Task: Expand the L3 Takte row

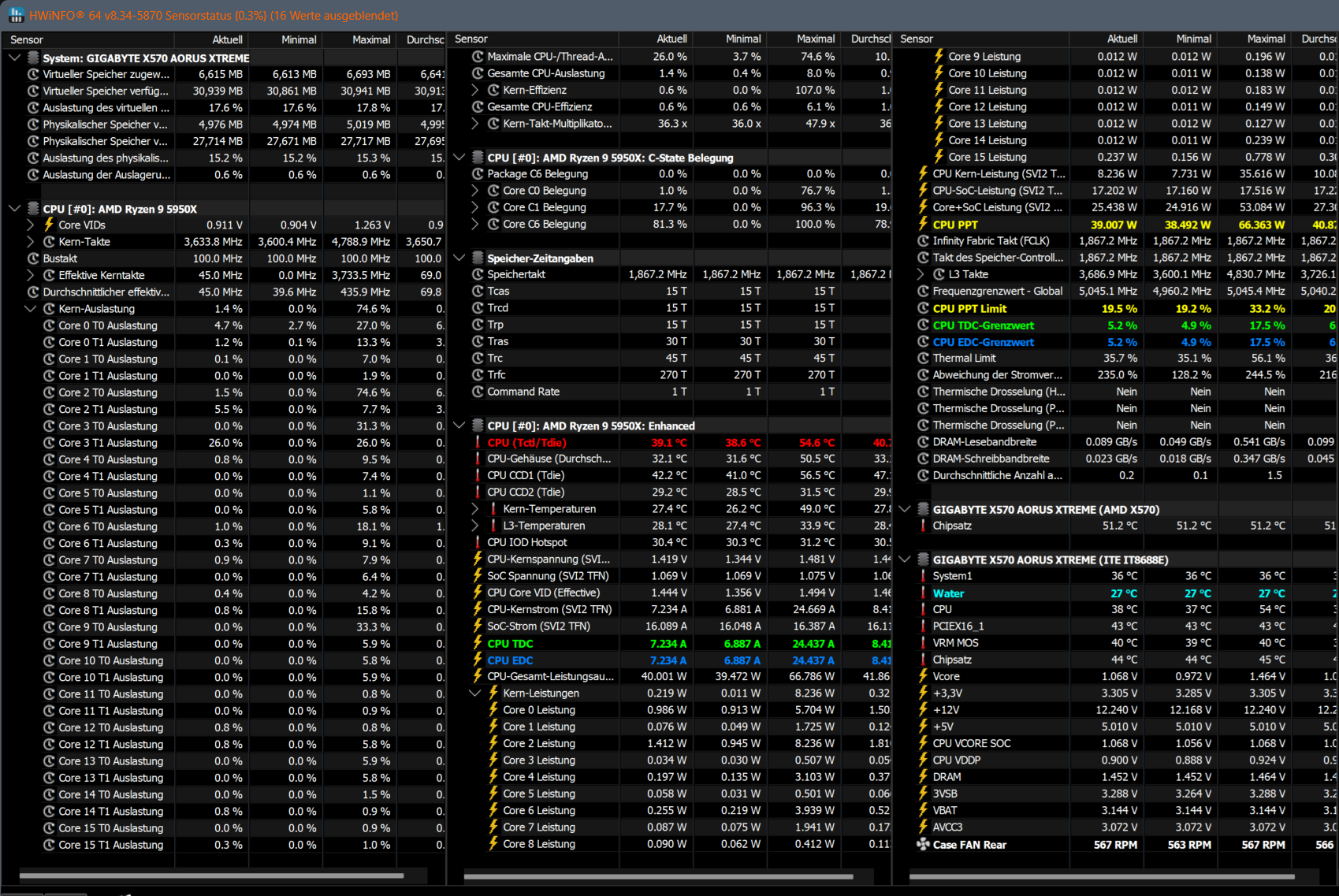Action: [920, 274]
